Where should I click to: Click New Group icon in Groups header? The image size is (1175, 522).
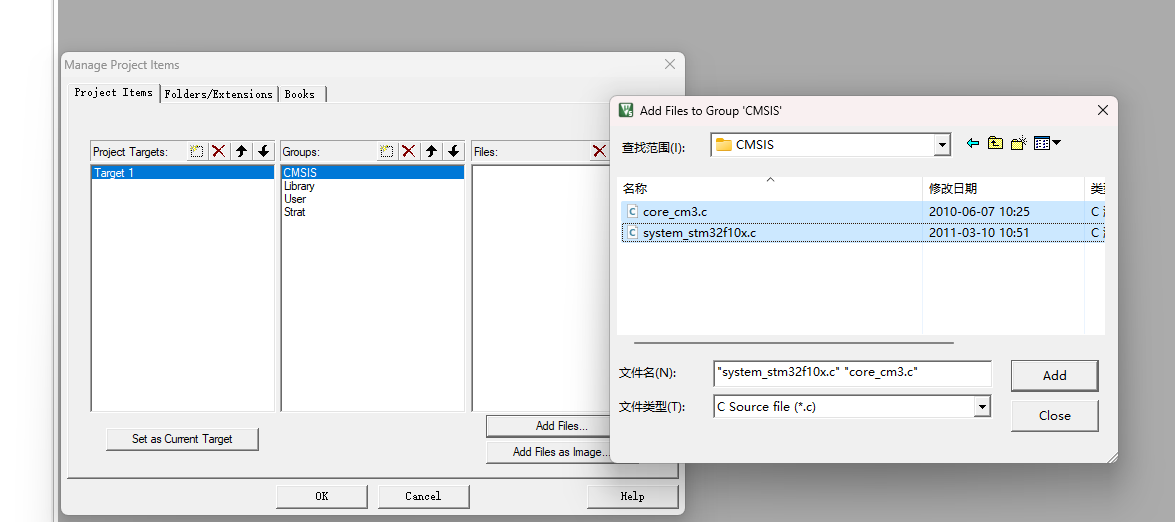[387, 151]
